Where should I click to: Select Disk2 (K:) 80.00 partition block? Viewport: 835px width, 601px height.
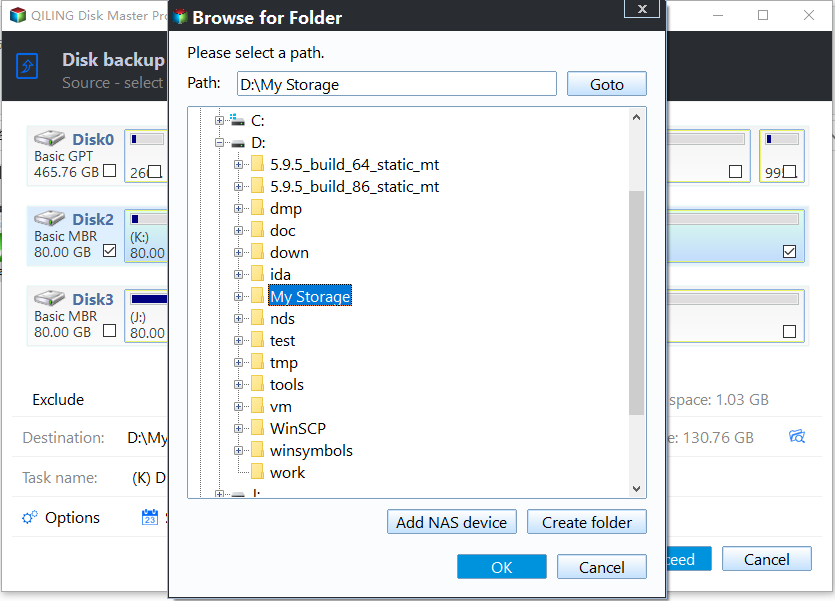point(146,236)
